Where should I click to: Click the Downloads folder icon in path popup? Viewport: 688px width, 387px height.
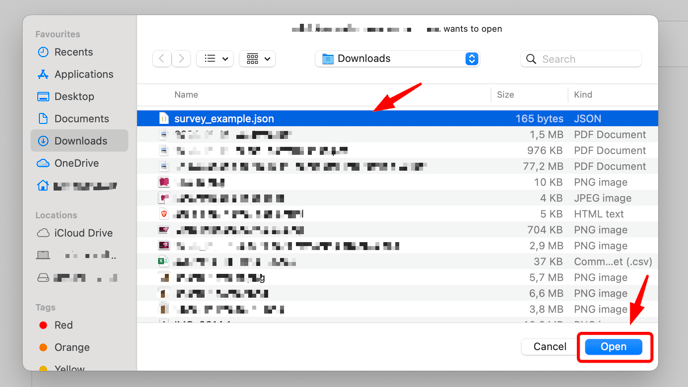[x=328, y=59]
